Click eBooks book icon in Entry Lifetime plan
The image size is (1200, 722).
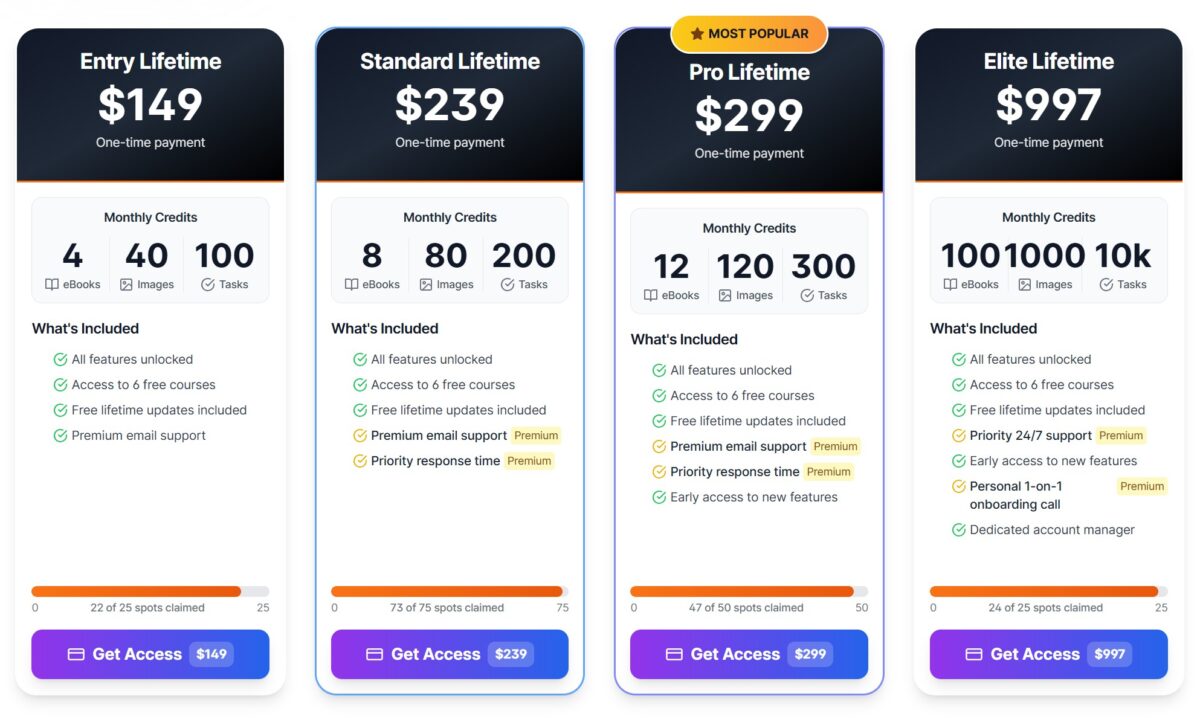tap(52, 285)
